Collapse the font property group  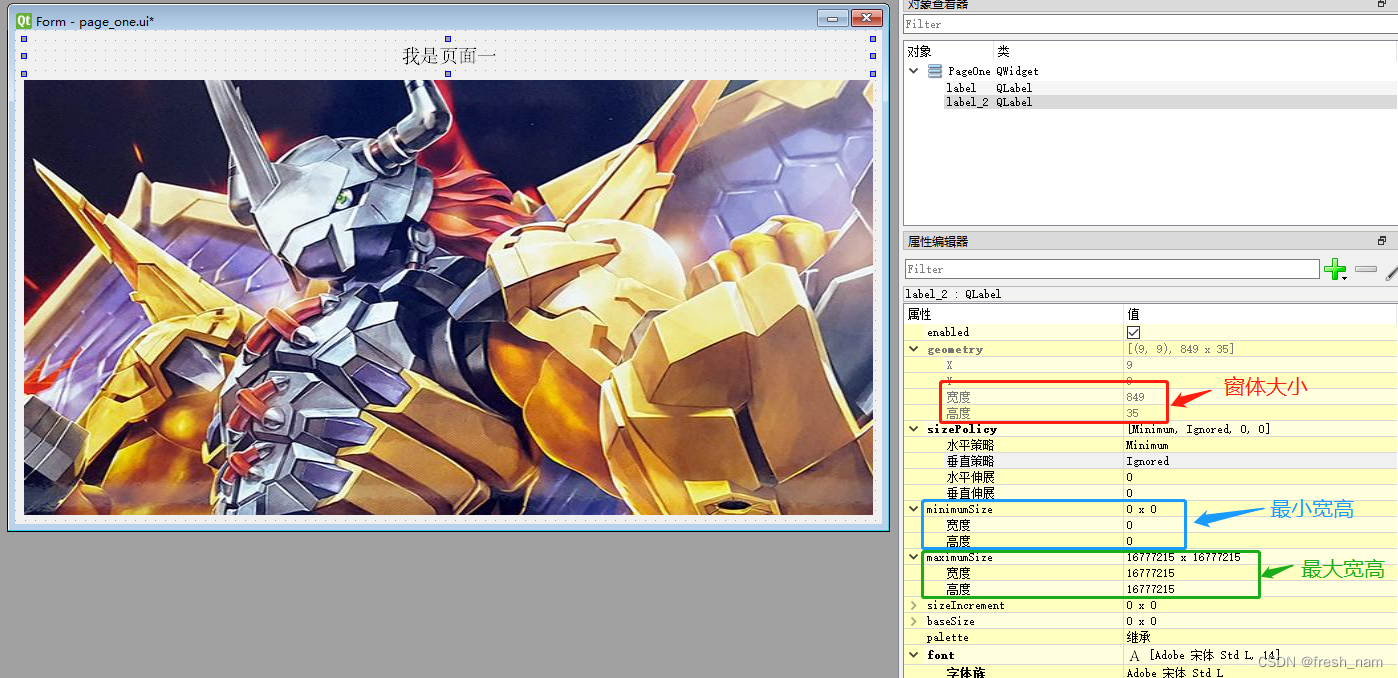pyautogui.click(x=914, y=655)
